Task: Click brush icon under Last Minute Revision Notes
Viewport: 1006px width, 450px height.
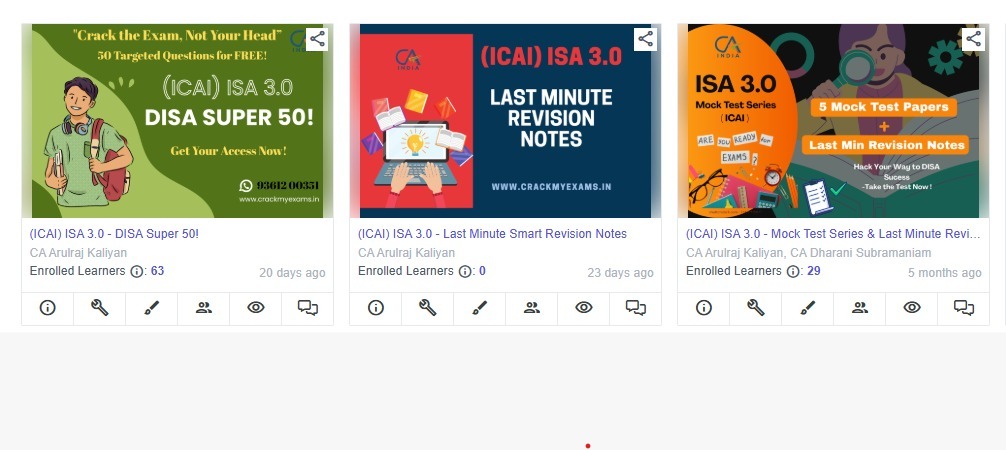Action: point(479,308)
